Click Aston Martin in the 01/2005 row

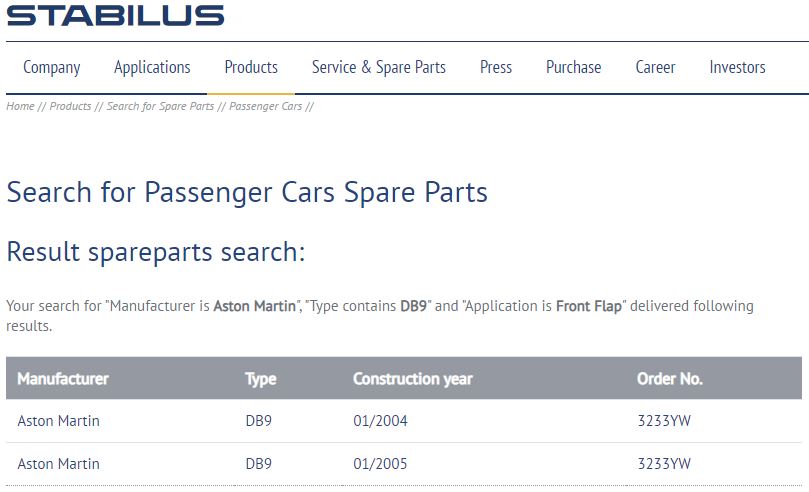[59, 464]
